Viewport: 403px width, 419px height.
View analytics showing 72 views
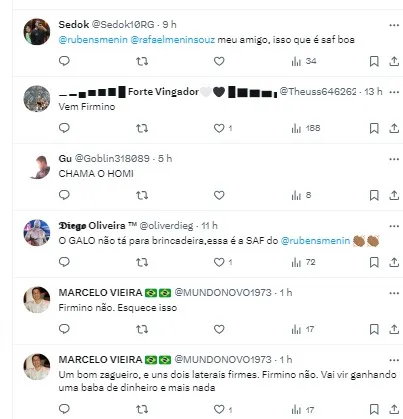pos(303,262)
